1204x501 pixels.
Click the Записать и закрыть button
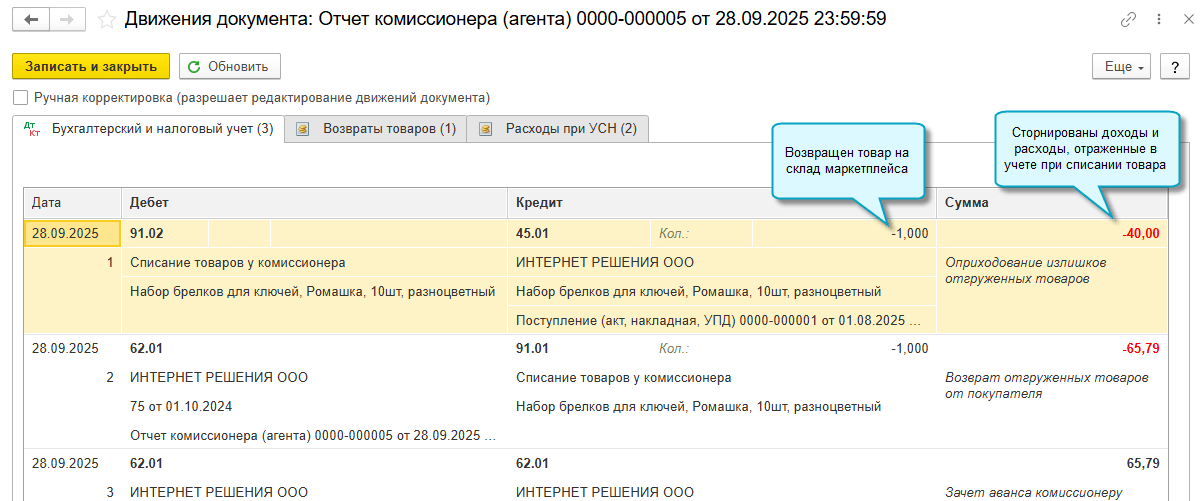coord(91,67)
